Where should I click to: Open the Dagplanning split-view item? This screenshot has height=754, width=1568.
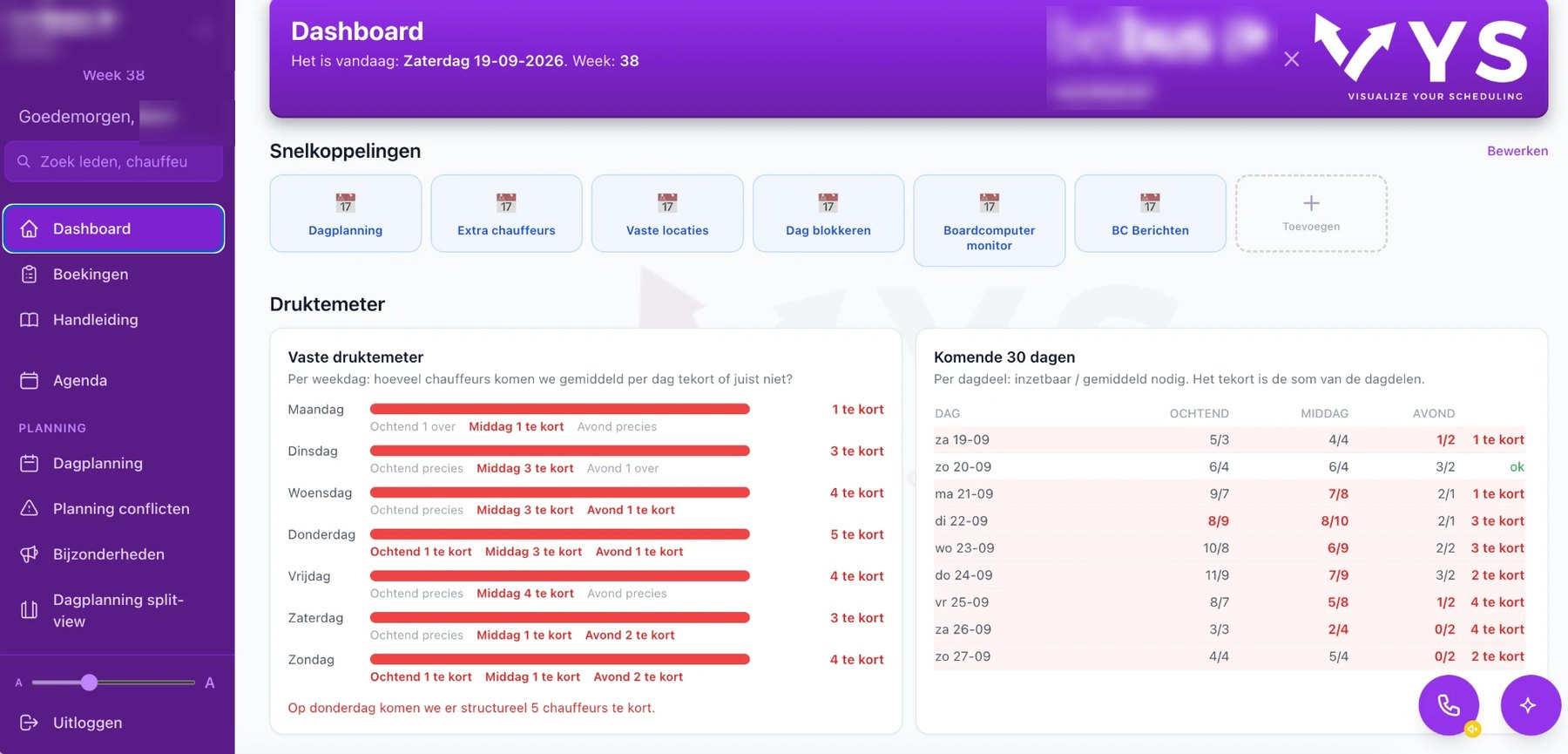tap(113, 610)
